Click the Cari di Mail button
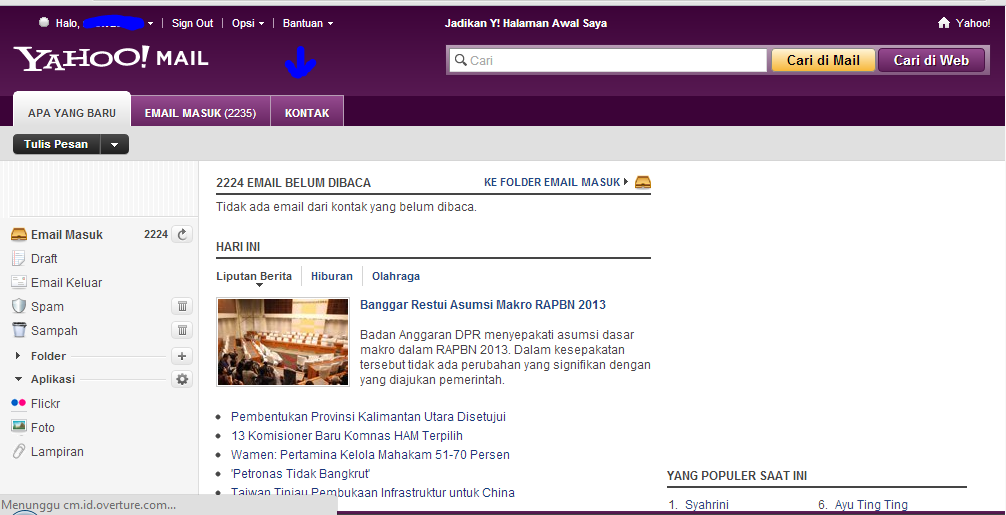This screenshot has width=1006, height=515. point(823,60)
